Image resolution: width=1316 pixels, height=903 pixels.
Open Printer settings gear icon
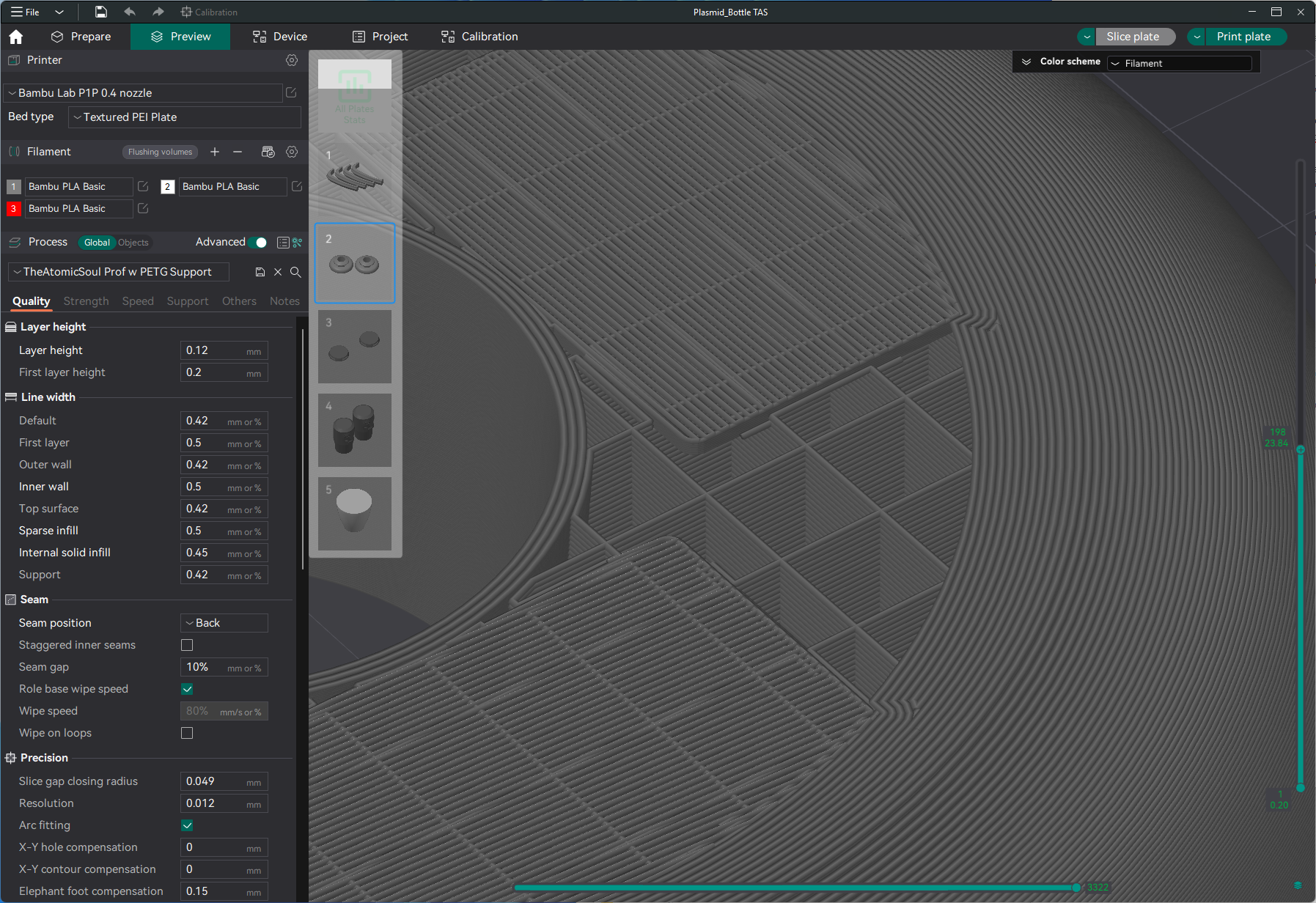(x=292, y=60)
